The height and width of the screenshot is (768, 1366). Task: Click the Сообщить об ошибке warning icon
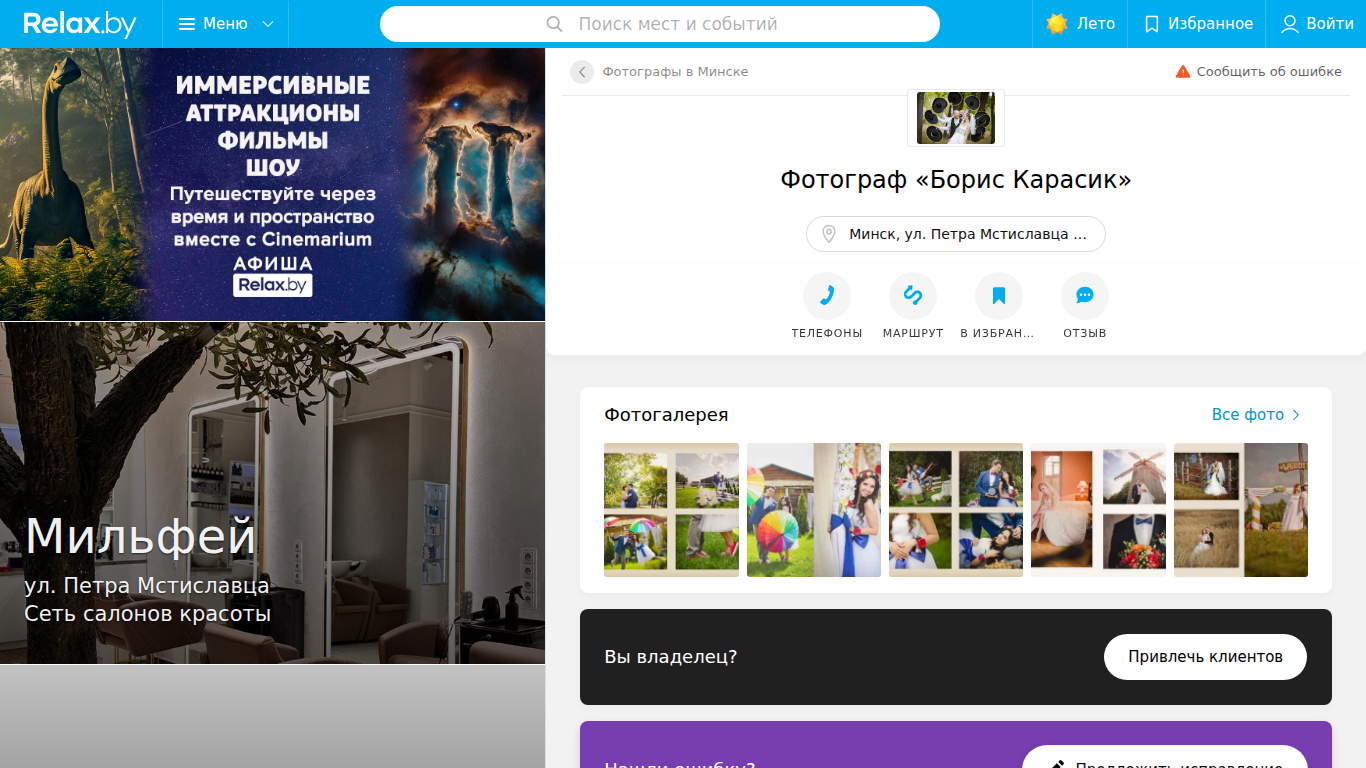[1183, 72]
